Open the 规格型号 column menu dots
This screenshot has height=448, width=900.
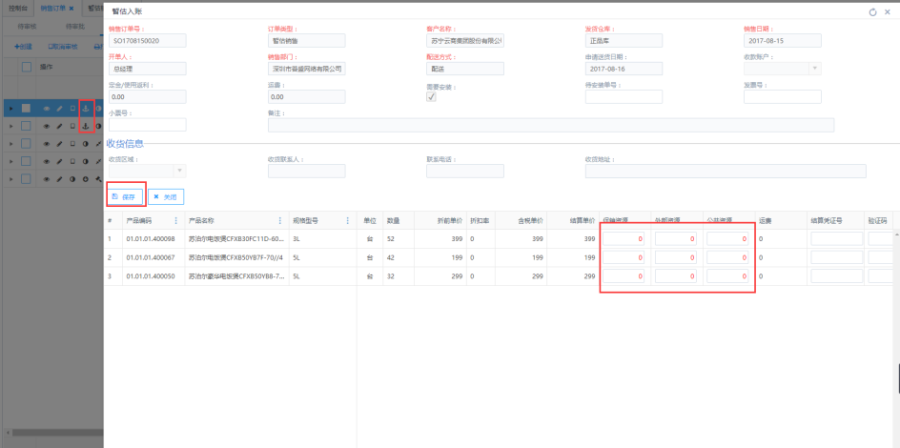(x=346, y=220)
